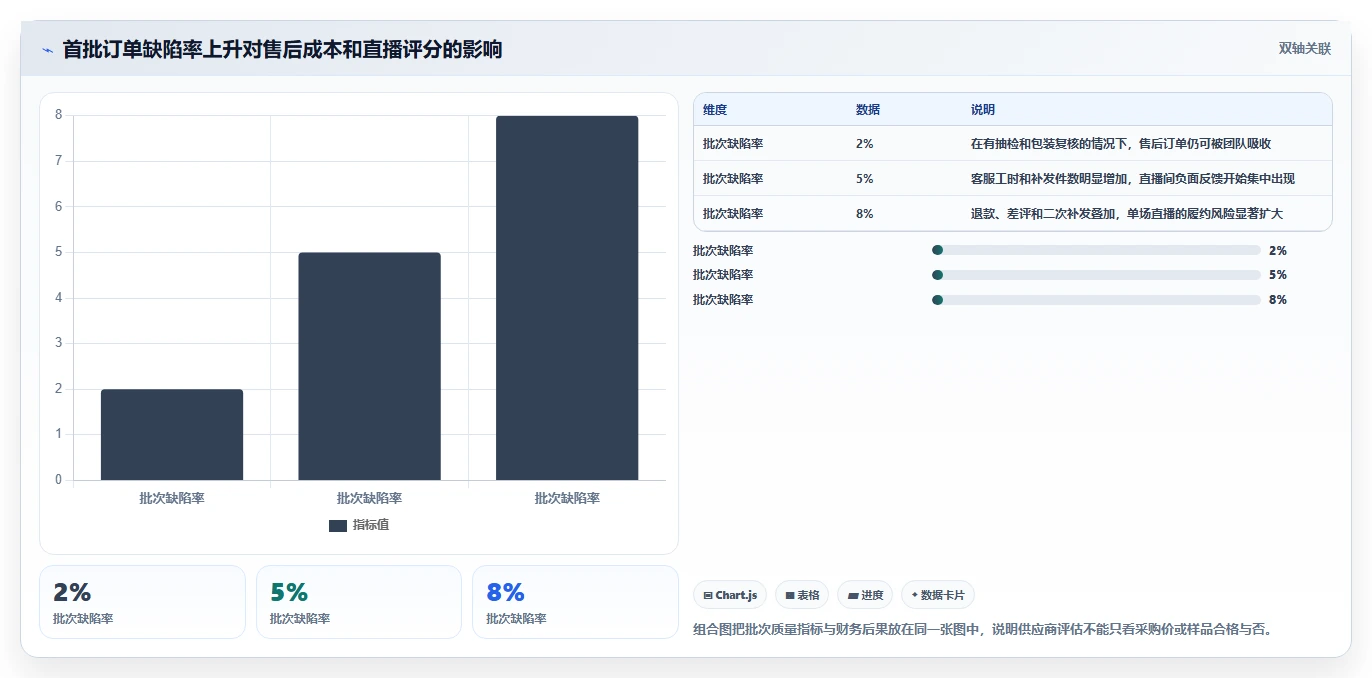Viewport: 1372px width, 678px height.
Task: Click the 表格 tag
Action: click(x=802, y=595)
